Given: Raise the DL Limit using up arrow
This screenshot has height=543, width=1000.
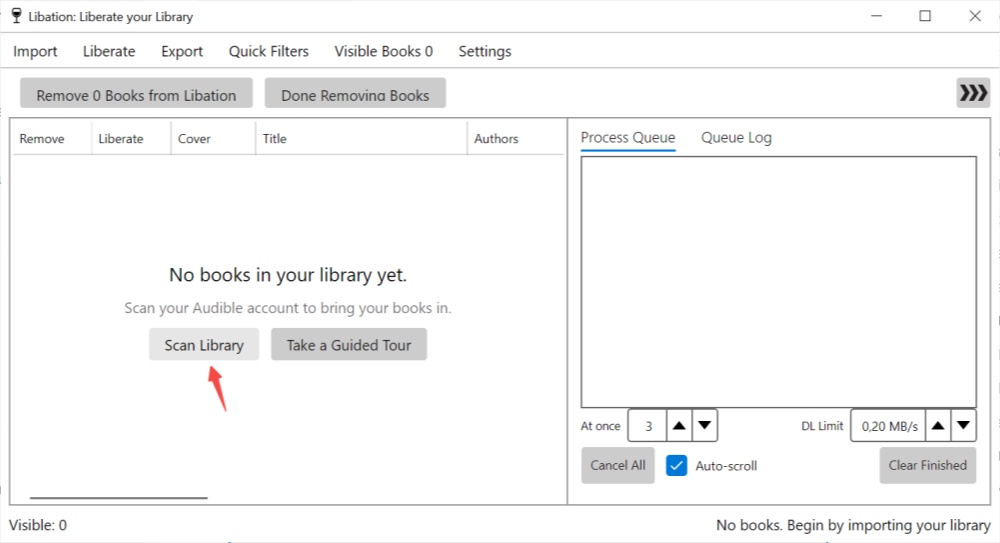Looking at the screenshot, I should tap(938, 426).
